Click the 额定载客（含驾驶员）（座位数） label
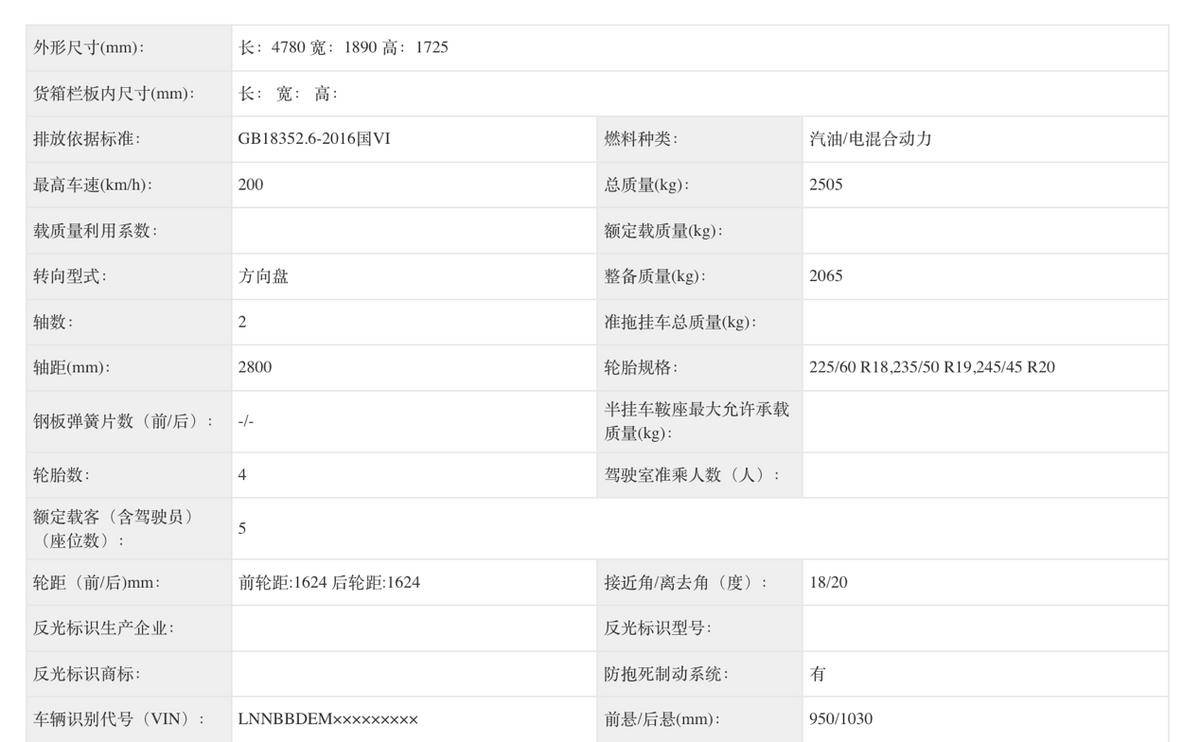1200x742 pixels. click(114, 528)
